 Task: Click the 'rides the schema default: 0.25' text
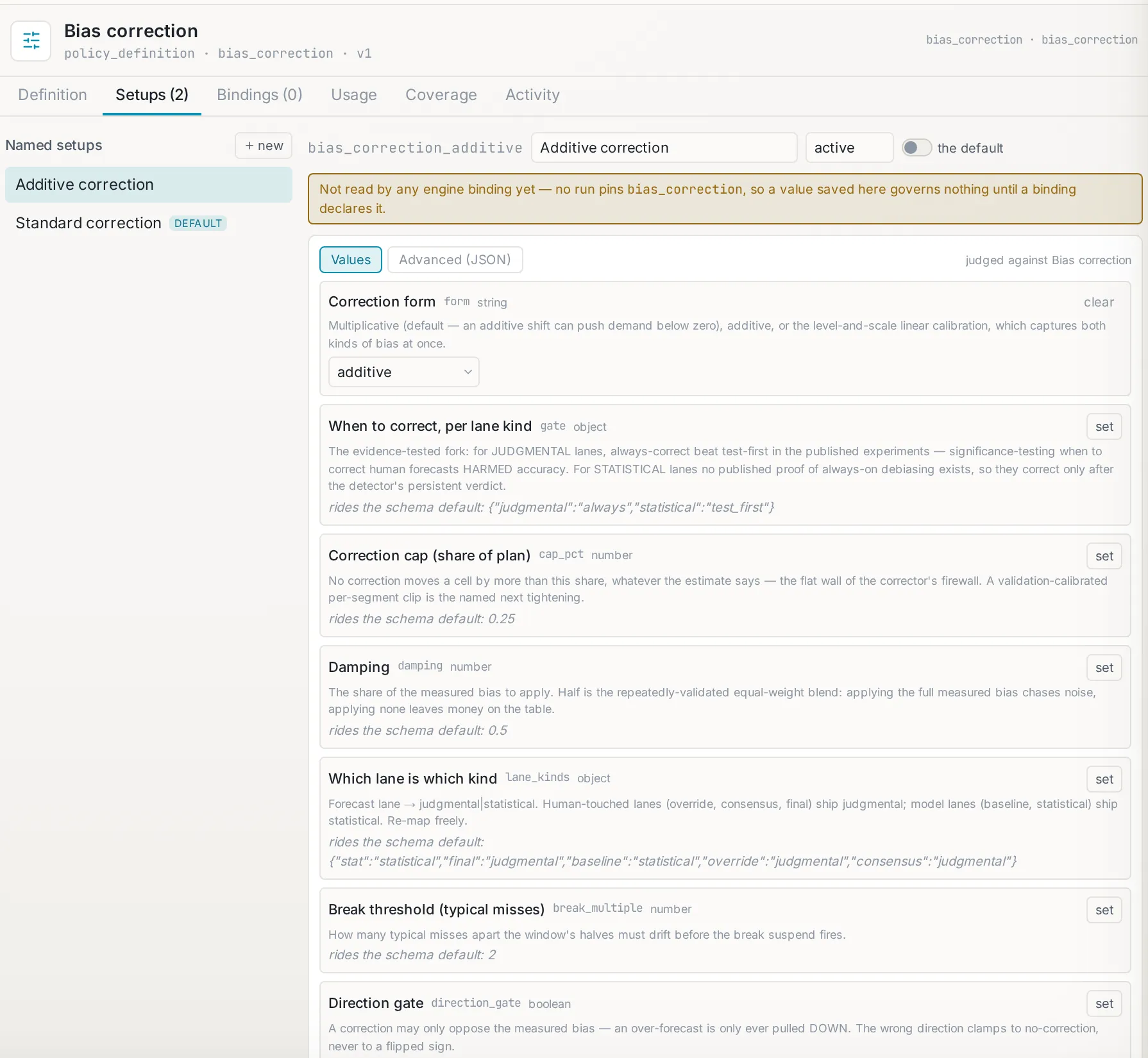pos(421,619)
